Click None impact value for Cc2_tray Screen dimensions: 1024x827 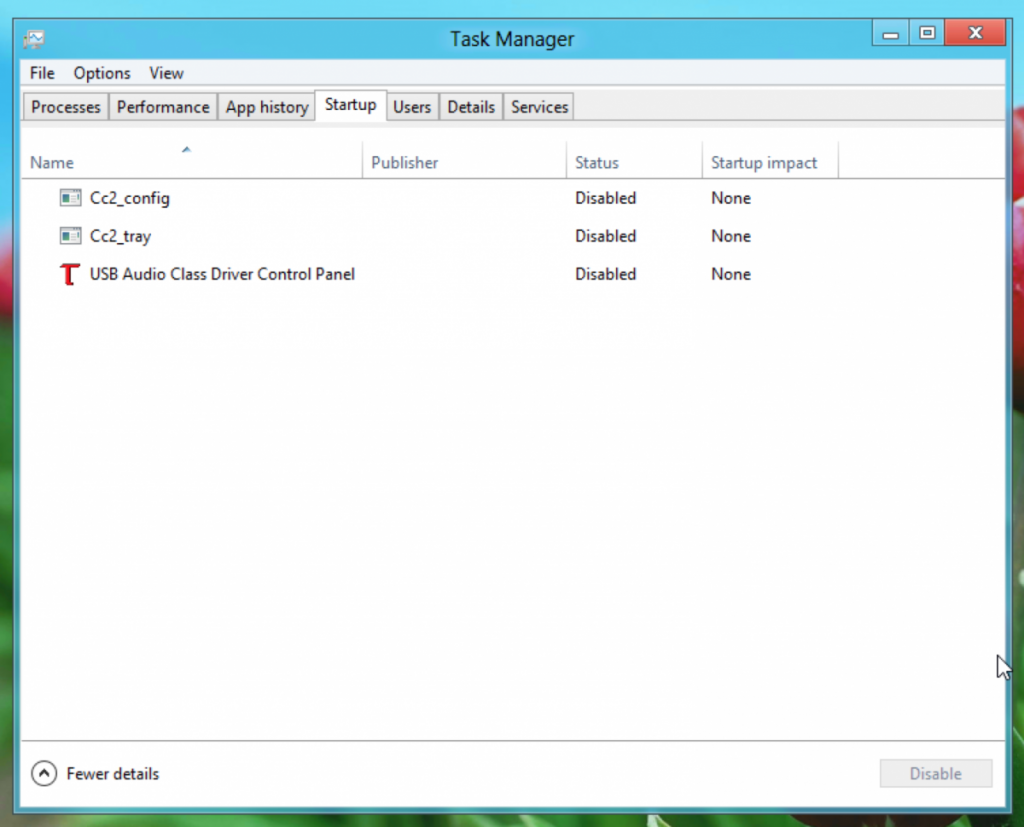click(731, 236)
